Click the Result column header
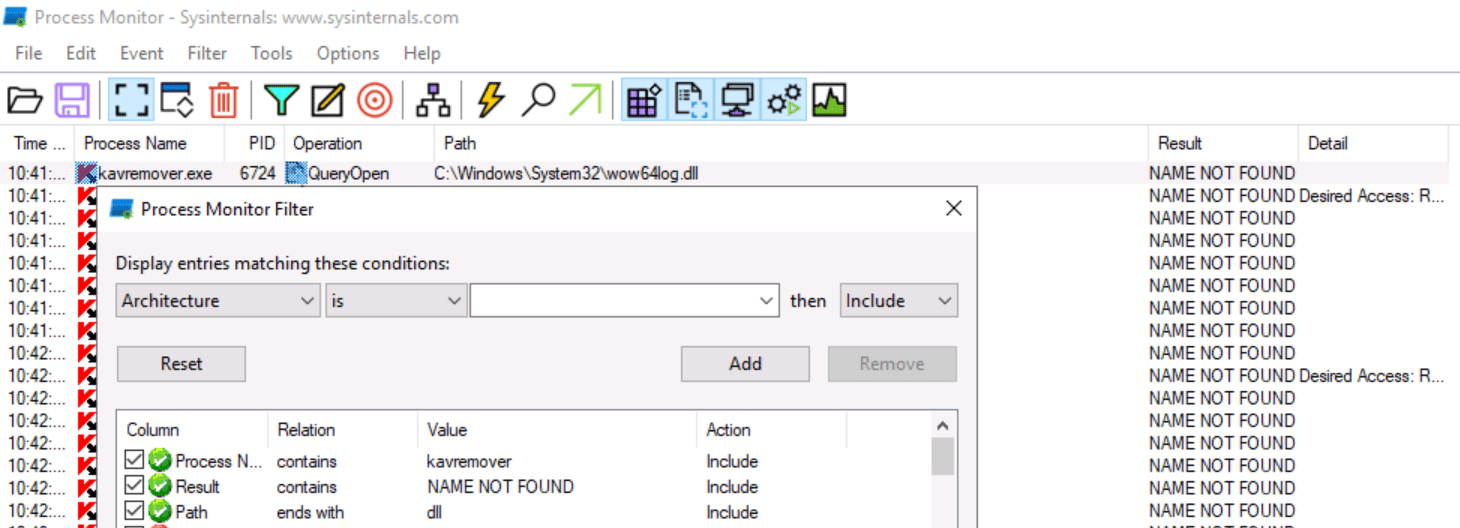The height and width of the screenshot is (528, 1460). coord(1223,143)
